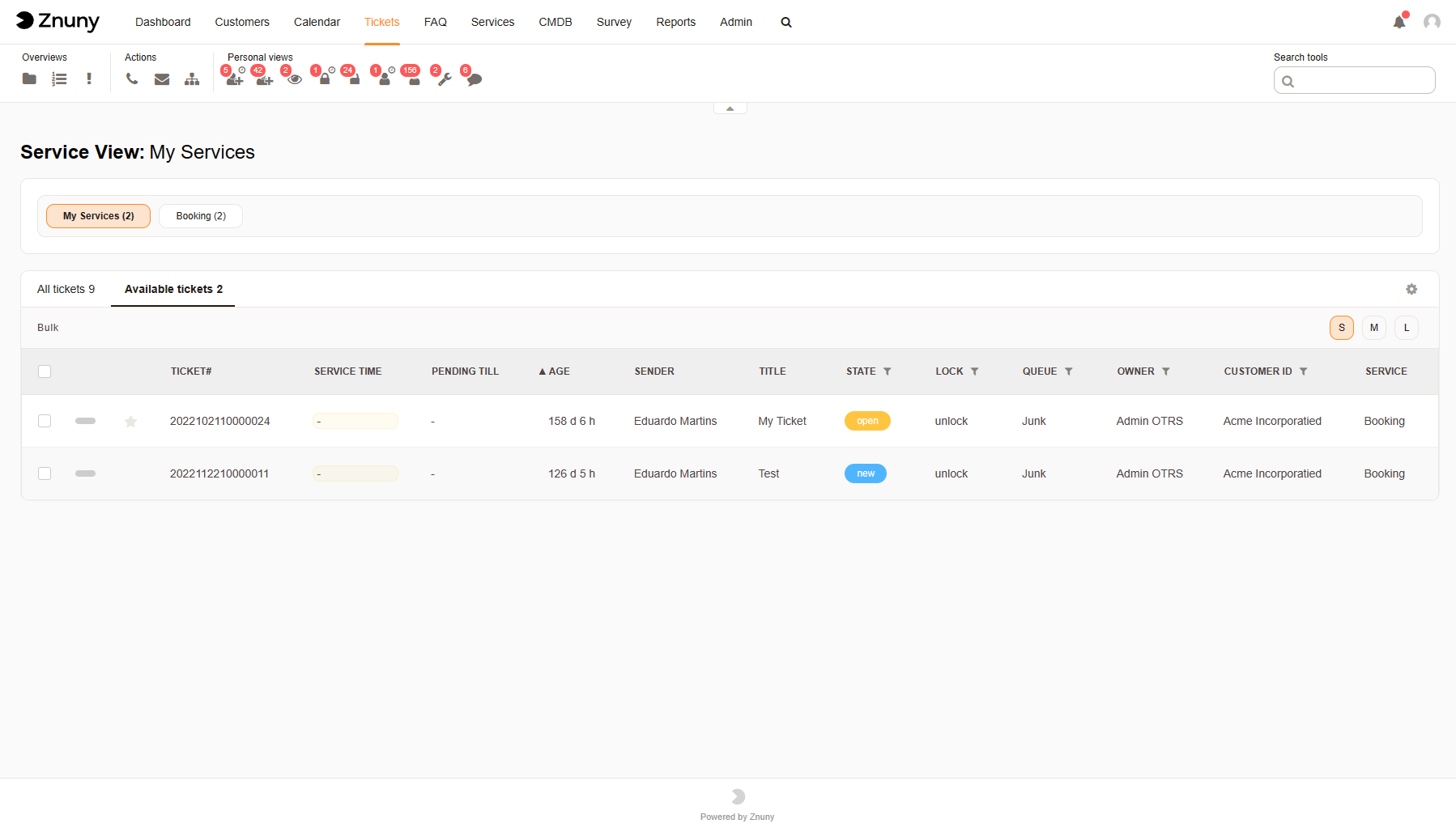Open the Reports menu
1456x832 pixels.
coord(675,22)
